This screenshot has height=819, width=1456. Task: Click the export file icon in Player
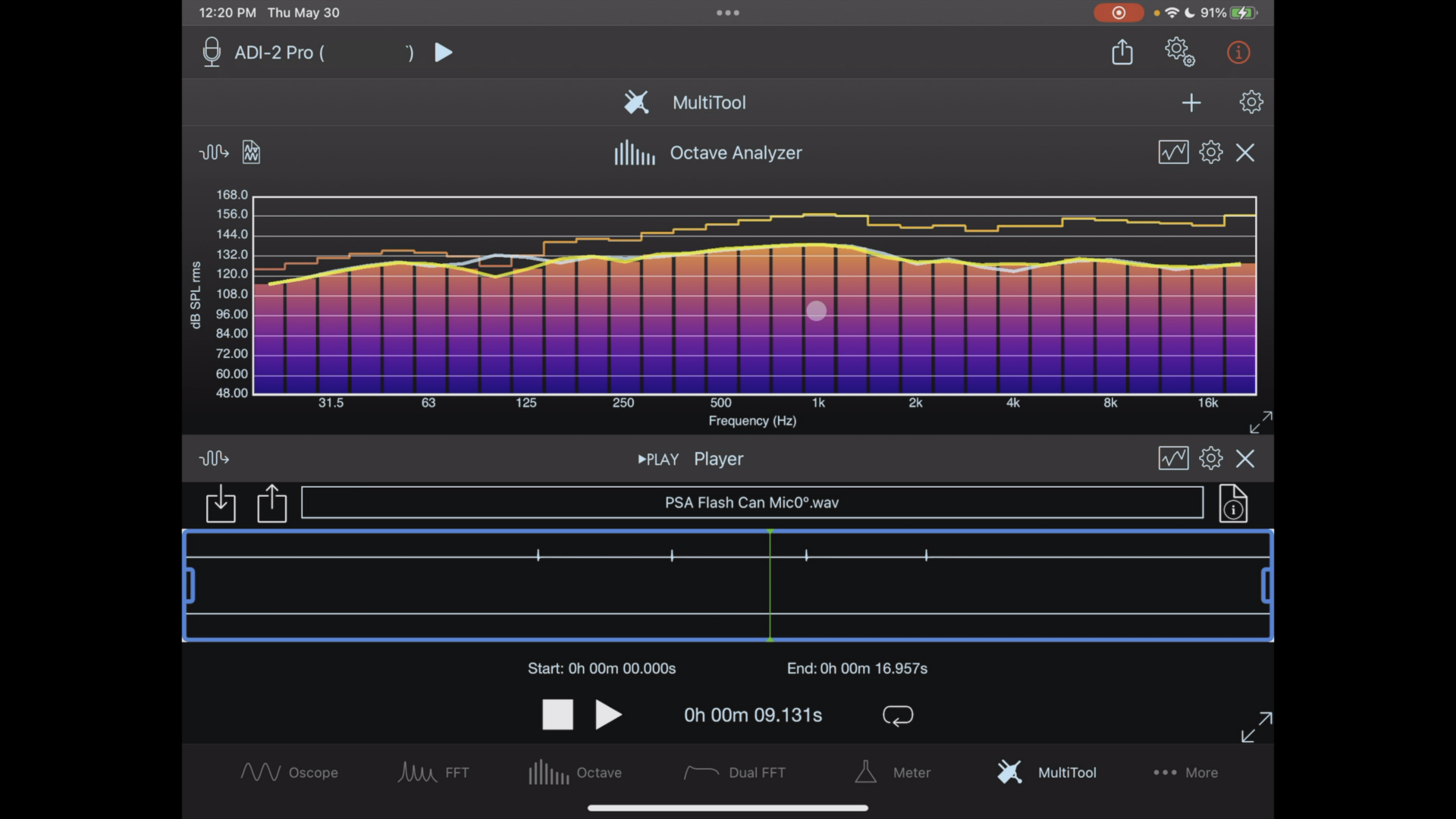pos(271,504)
